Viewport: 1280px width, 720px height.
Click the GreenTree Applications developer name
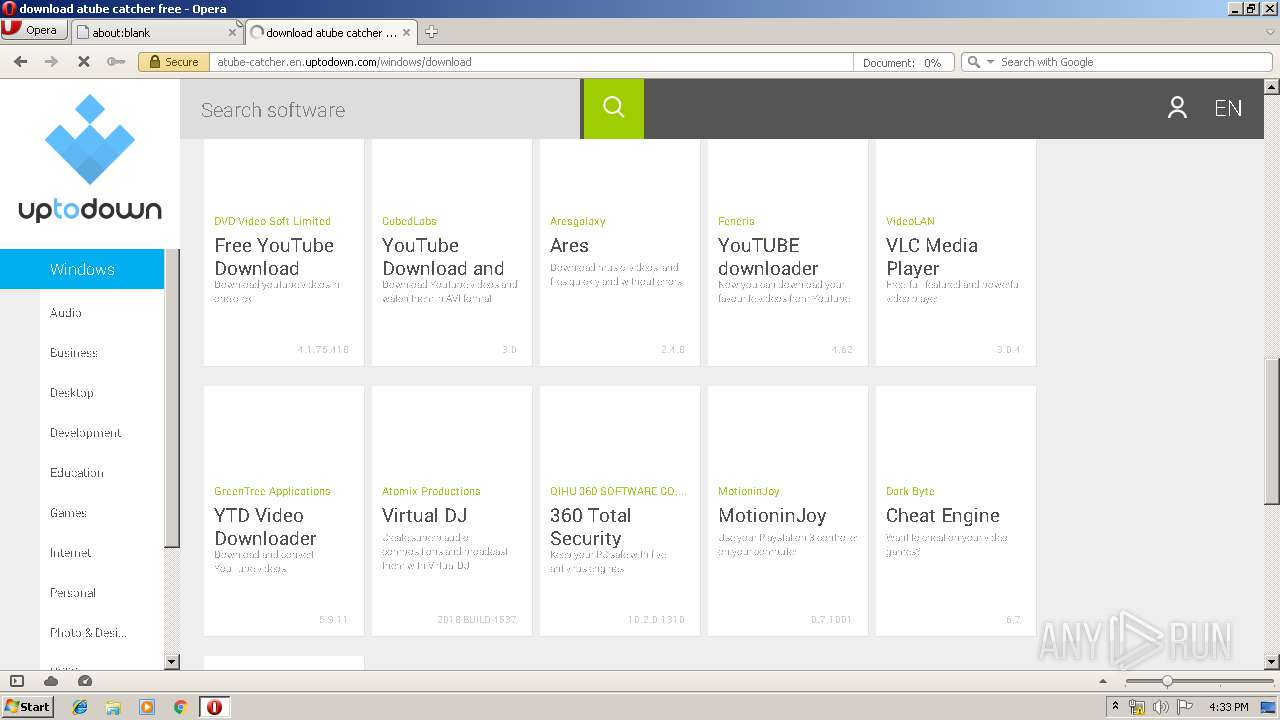tap(272, 491)
